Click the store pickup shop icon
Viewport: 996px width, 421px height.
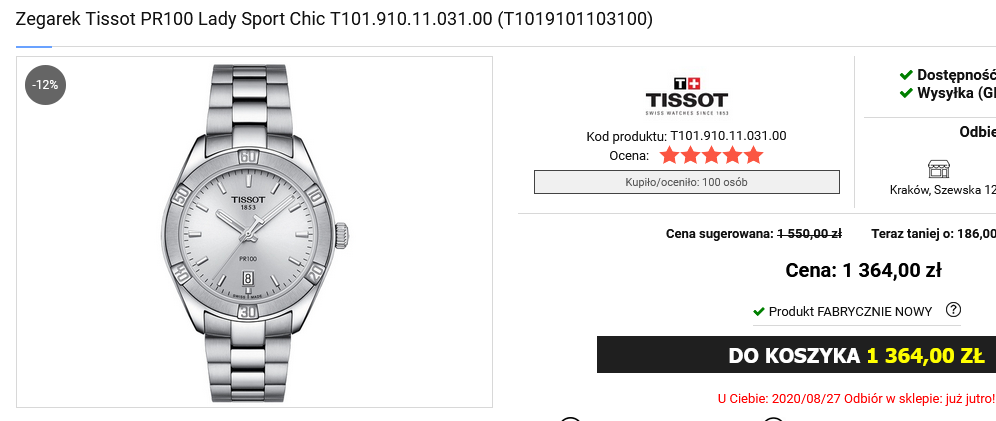[x=938, y=168]
